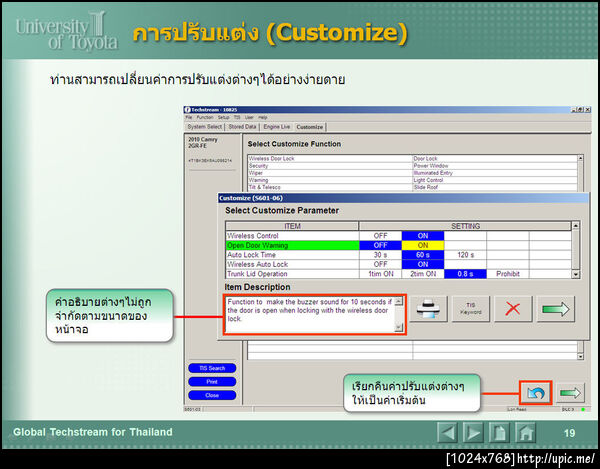
Task: Open the Function menu
Action: (x=205, y=117)
